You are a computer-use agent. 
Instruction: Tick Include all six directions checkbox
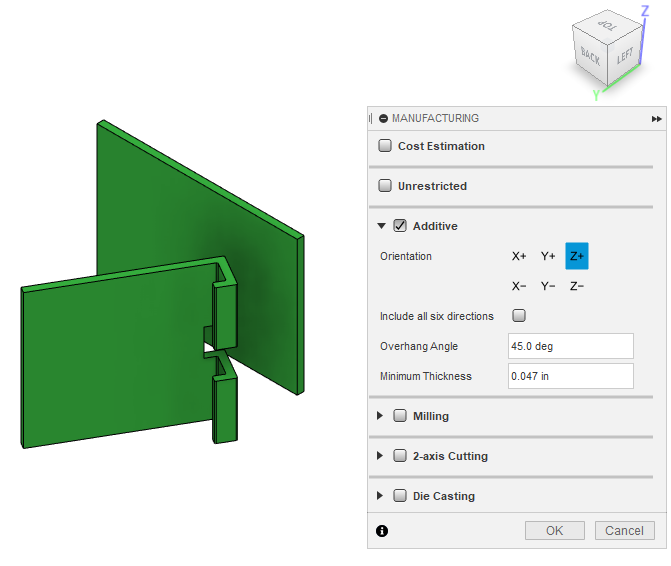pos(519,315)
